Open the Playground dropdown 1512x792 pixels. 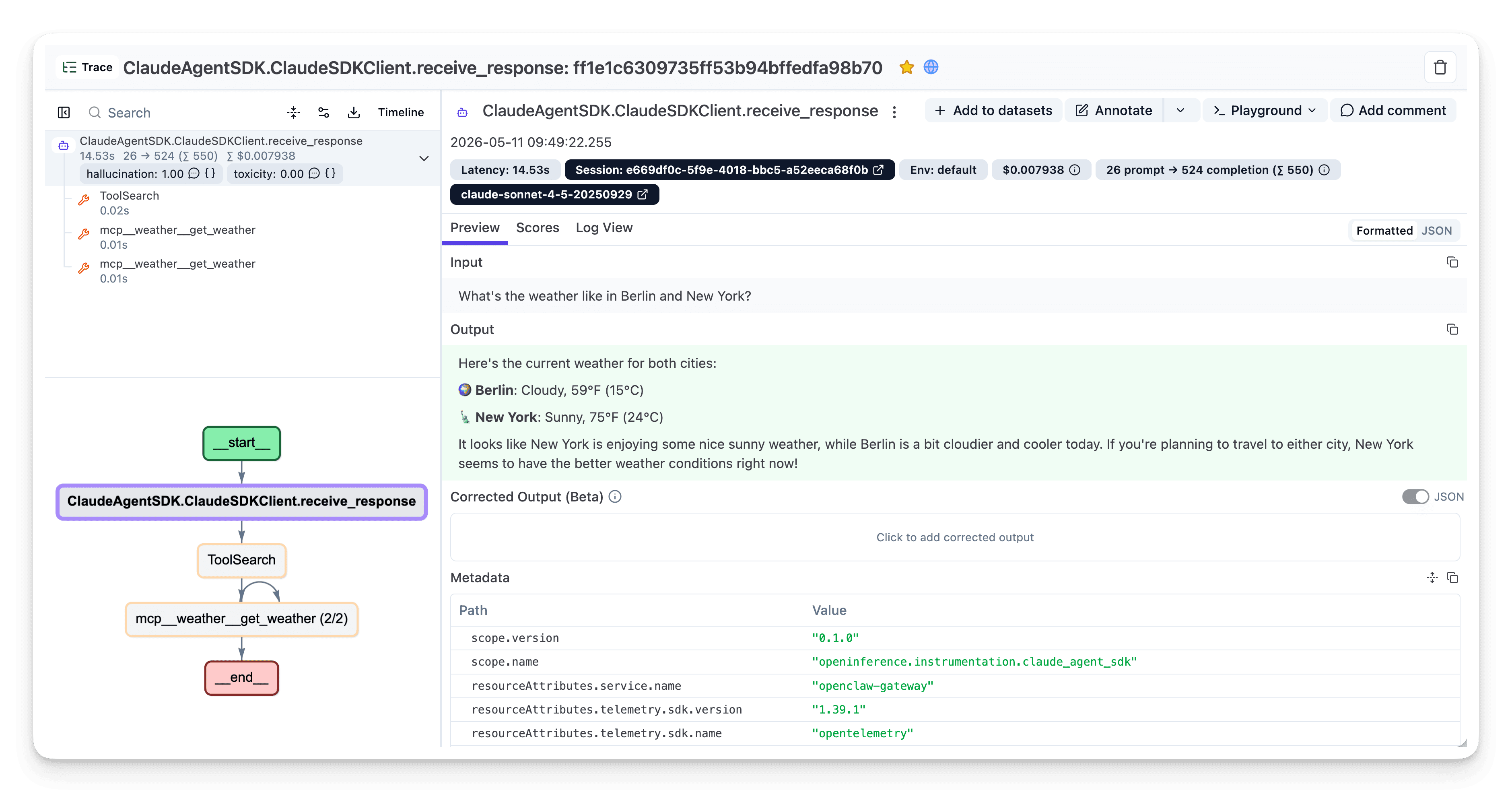pyautogui.click(x=1265, y=110)
